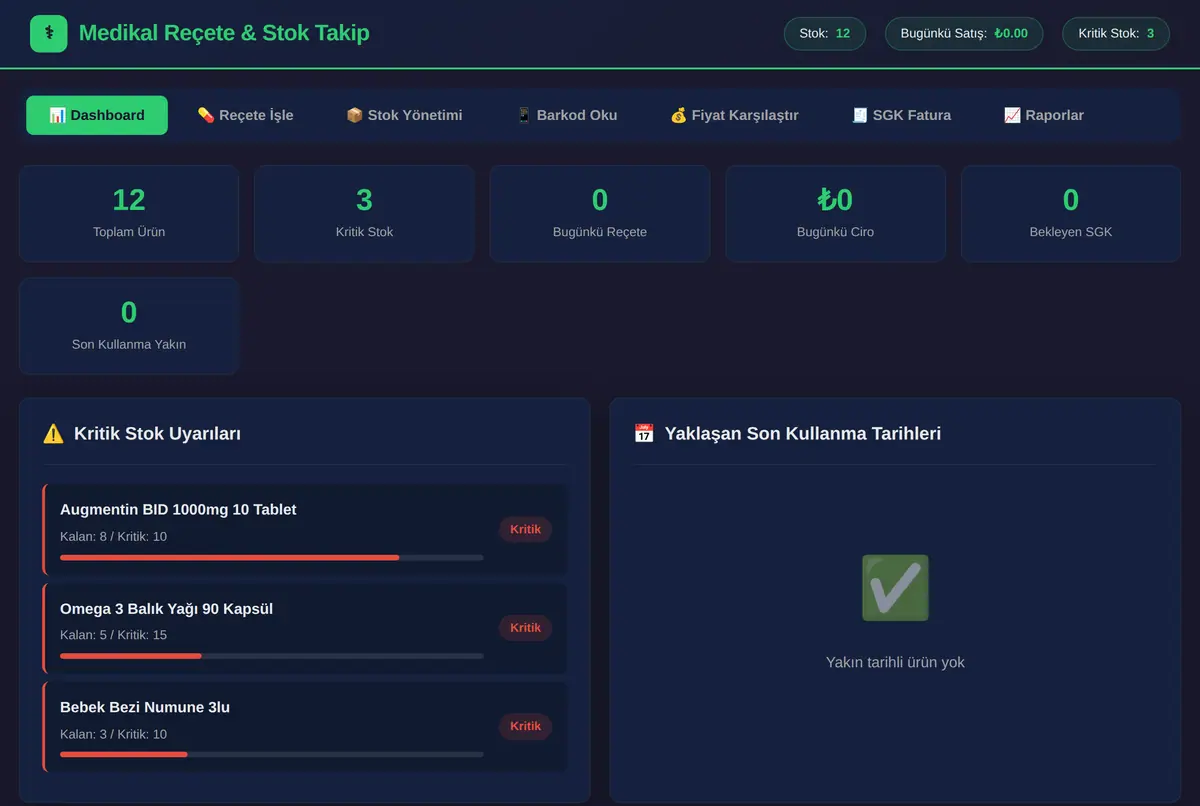
Task: Click the Bebek Bezi Numune 3lu name
Action: [145, 707]
